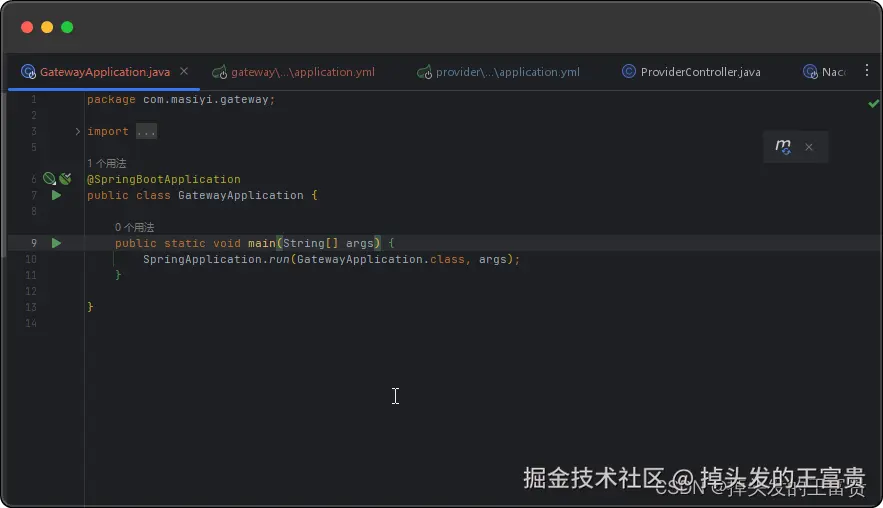The width and height of the screenshot is (883, 508).
Task: Click closing brace on line 13
Action: pos(90,307)
